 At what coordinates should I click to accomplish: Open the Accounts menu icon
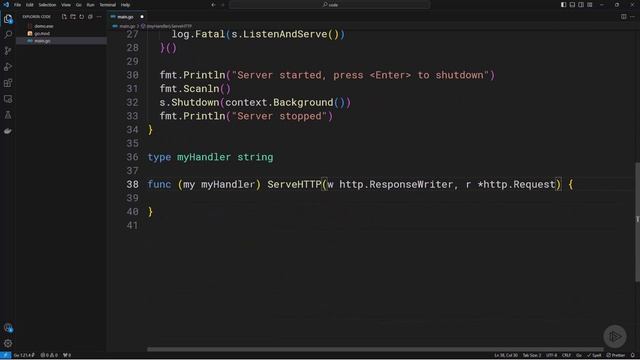coord(8,328)
